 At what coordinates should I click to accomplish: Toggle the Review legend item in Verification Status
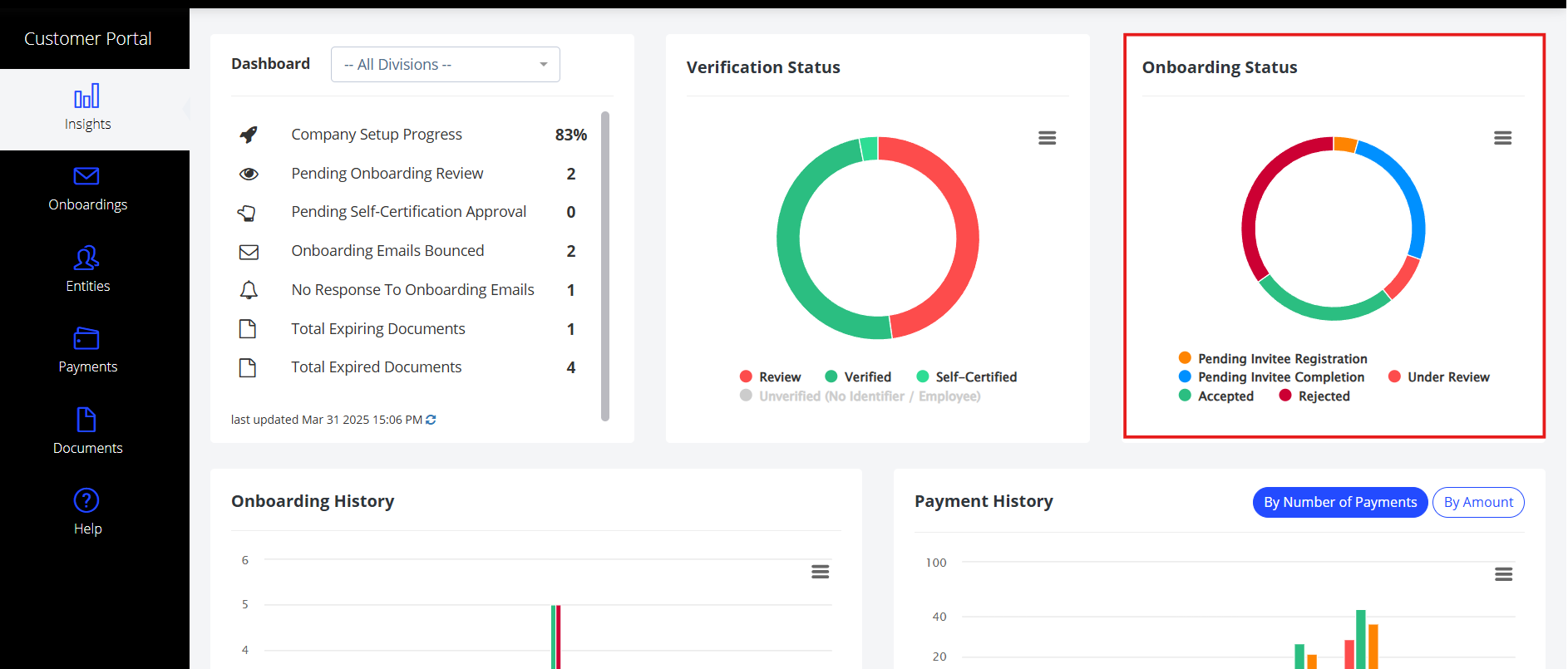pos(771,376)
